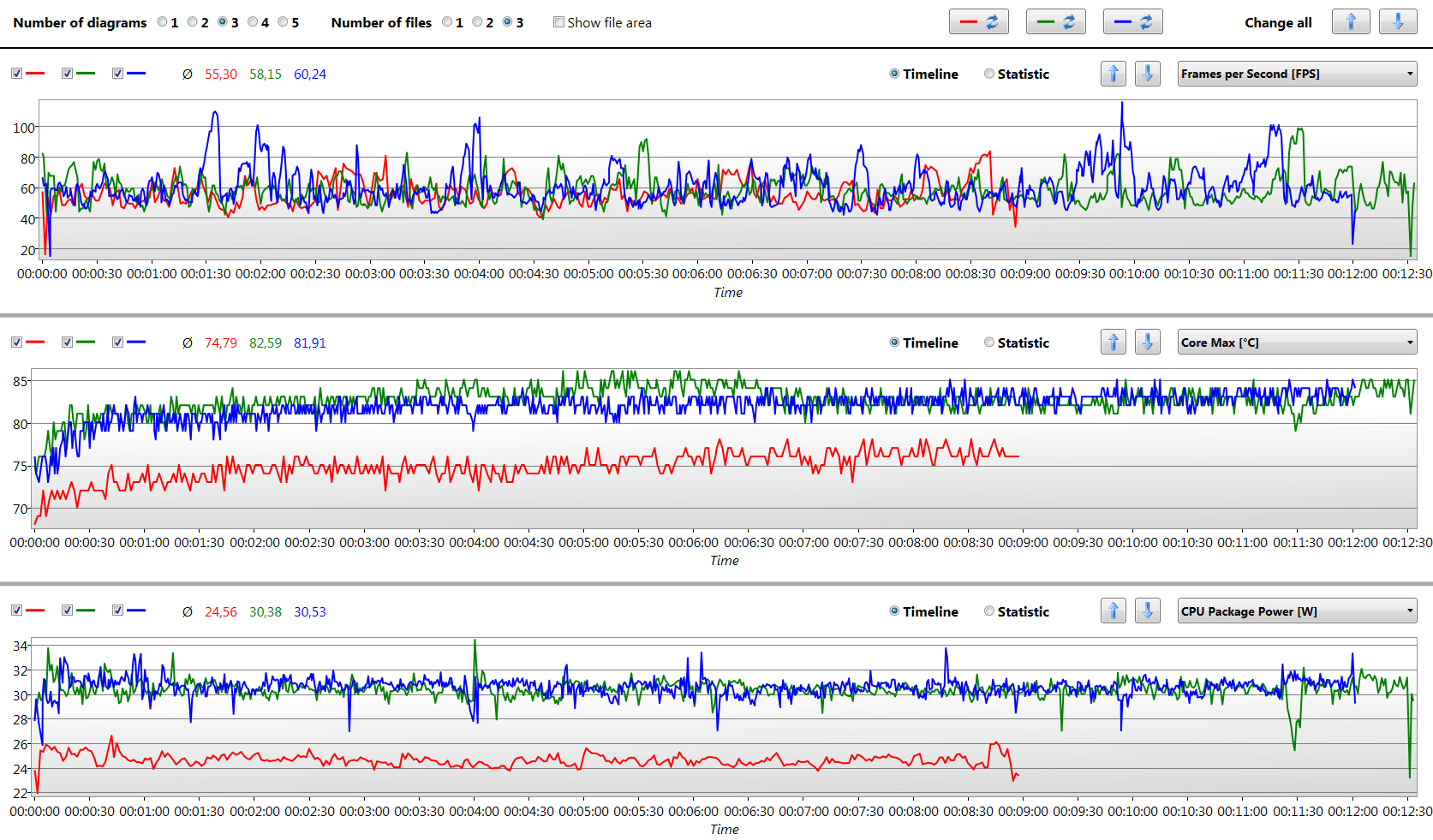Toggle green line in CPU Package Power diagram

pos(67,611)
